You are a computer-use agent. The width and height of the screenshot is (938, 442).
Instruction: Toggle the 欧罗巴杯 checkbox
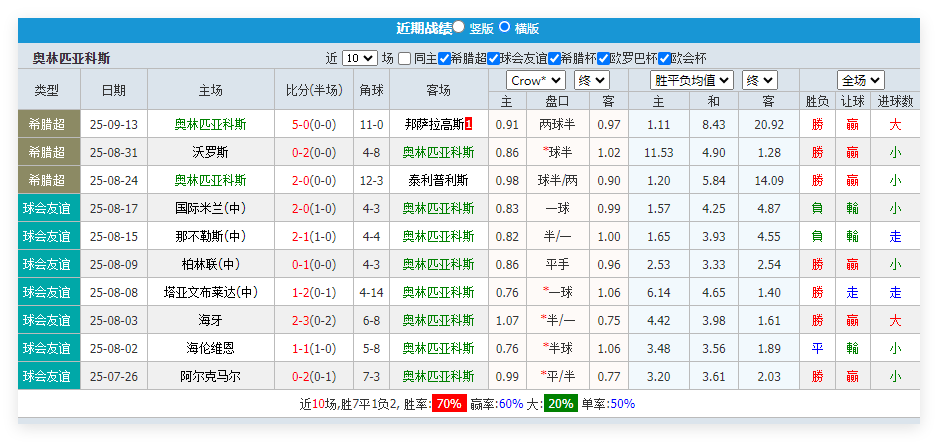(x=602, y=59)
